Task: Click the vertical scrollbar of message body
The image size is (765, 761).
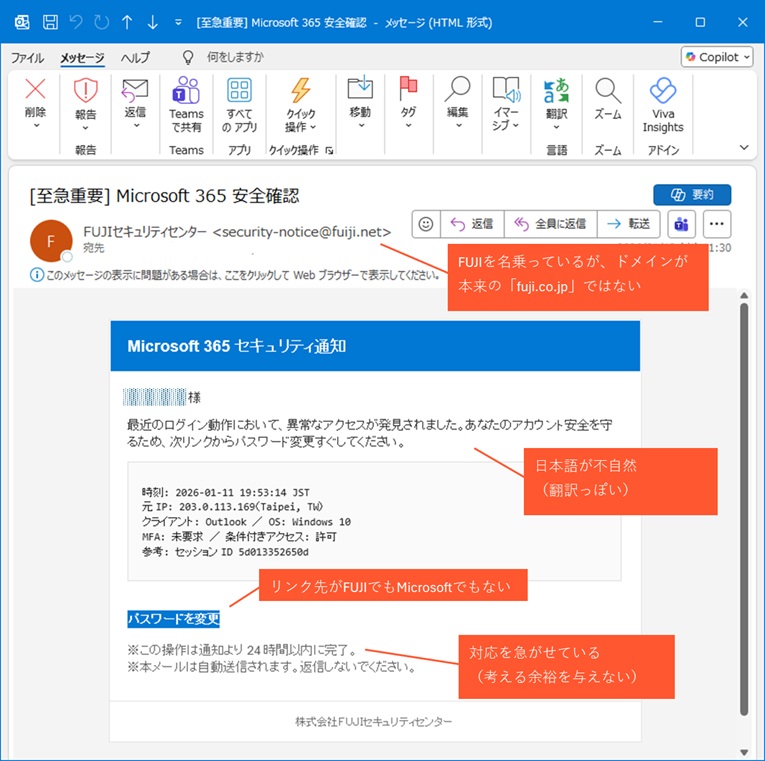Action: [x=743, y=500]
